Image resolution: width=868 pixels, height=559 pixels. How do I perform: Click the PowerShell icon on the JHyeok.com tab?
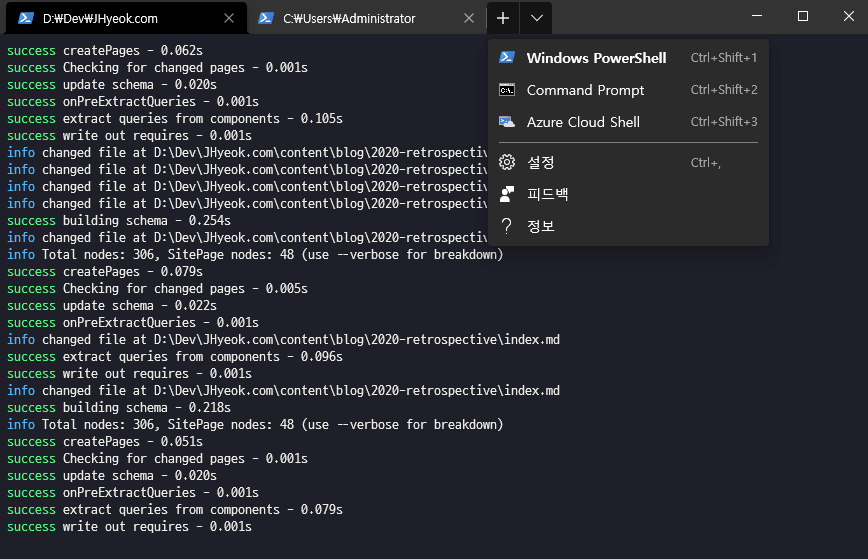click(25, 18)
